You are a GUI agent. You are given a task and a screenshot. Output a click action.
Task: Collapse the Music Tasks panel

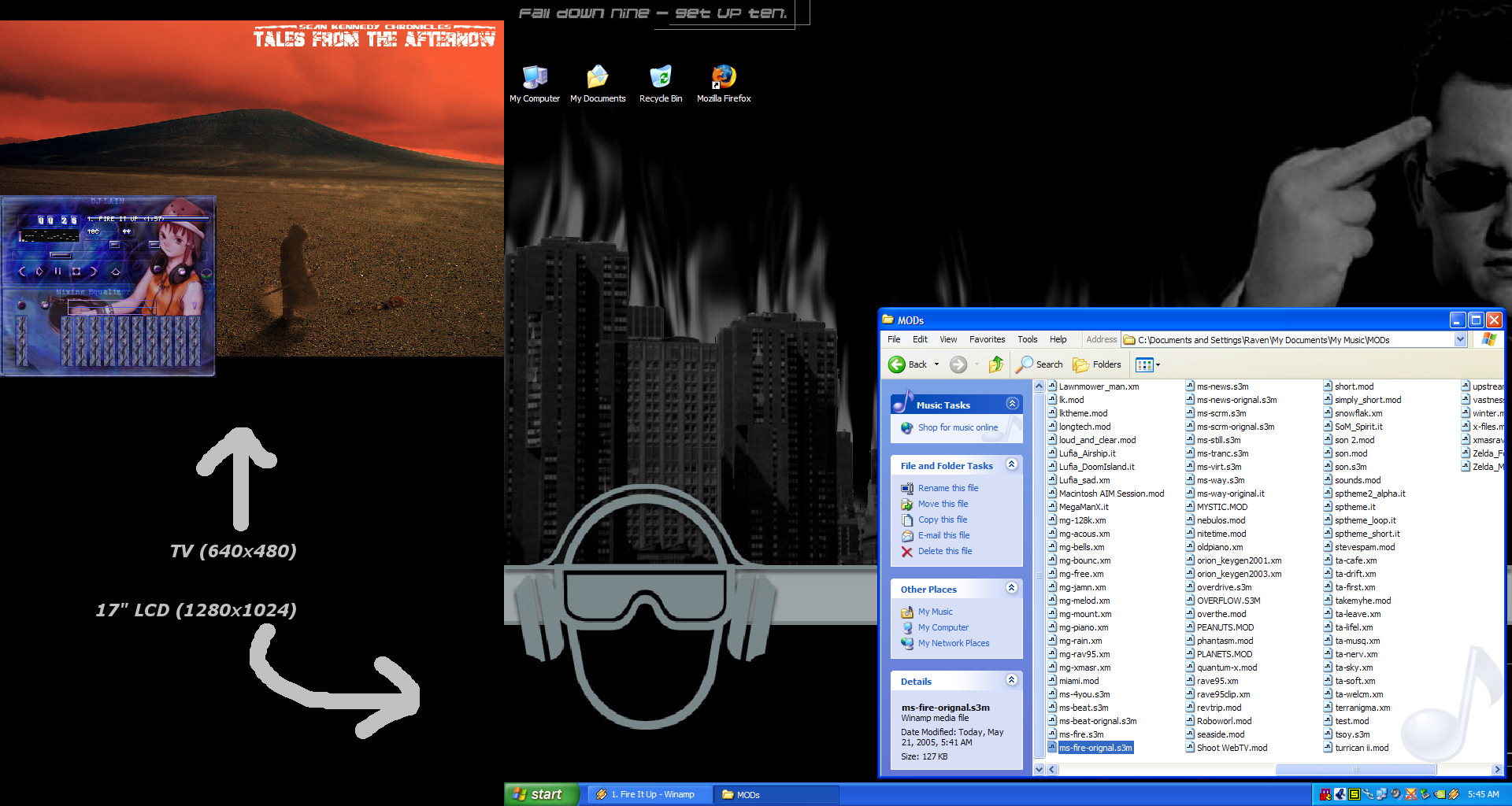(x=1012, y=404)
